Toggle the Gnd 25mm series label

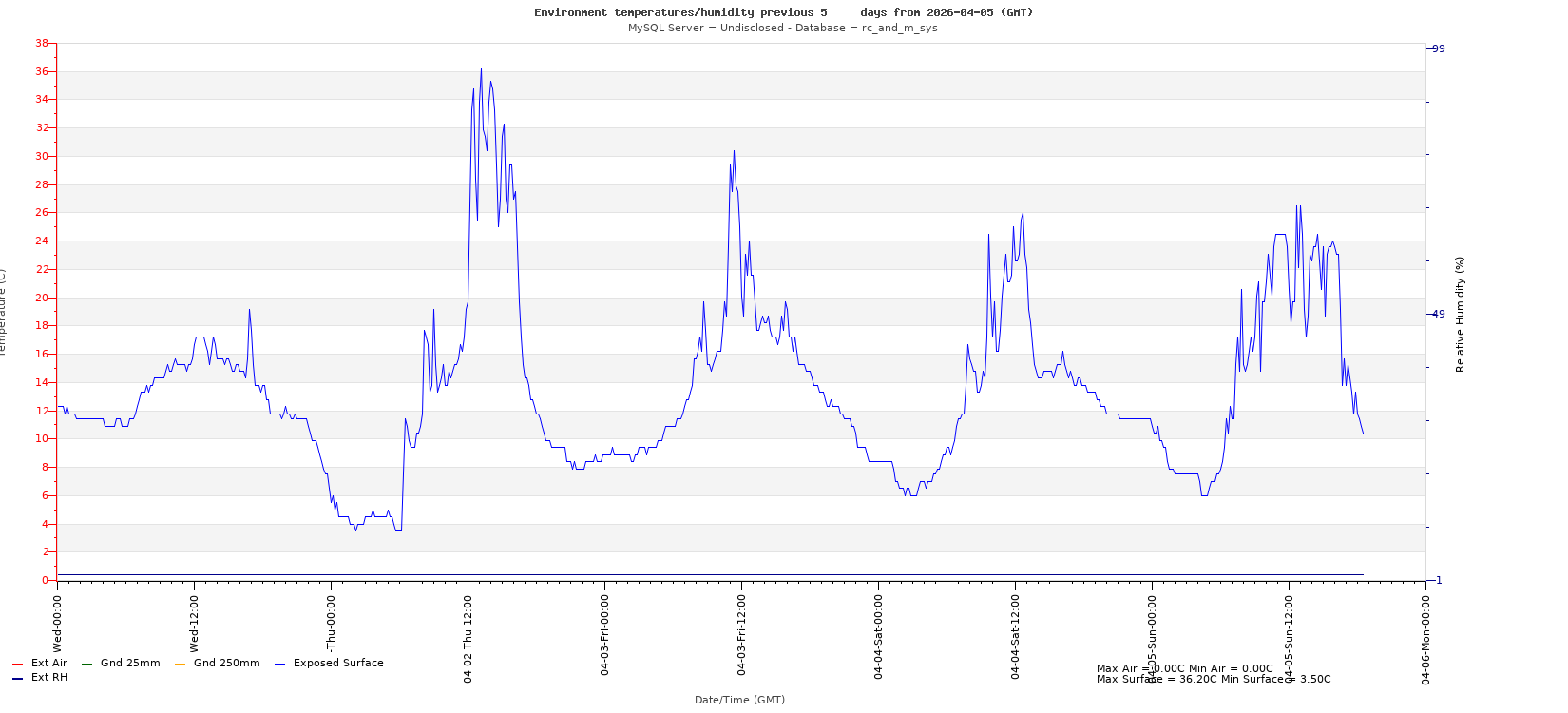click(x=130, y=664)
